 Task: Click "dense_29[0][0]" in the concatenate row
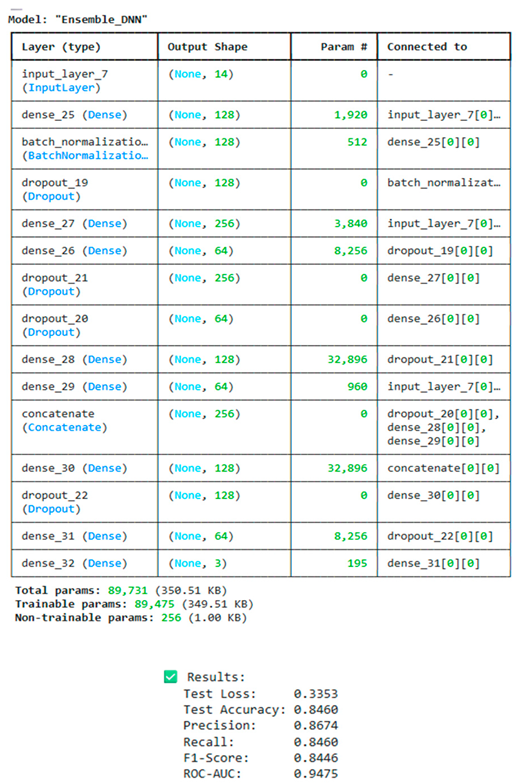[434, 441]
